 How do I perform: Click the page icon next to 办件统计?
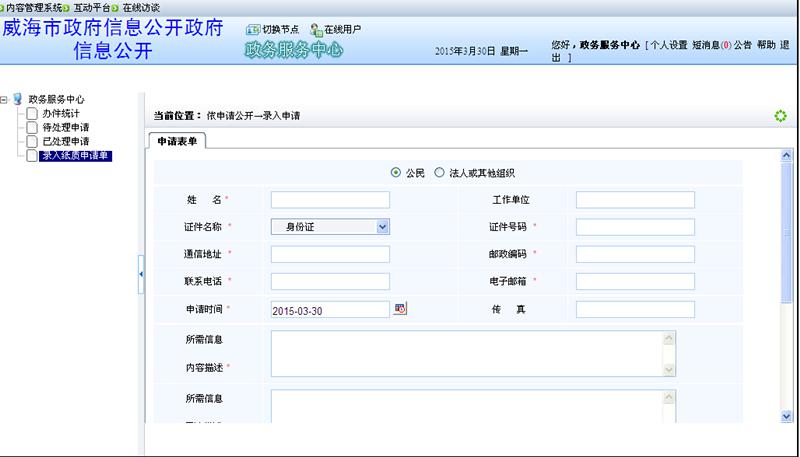pos(32,114)
